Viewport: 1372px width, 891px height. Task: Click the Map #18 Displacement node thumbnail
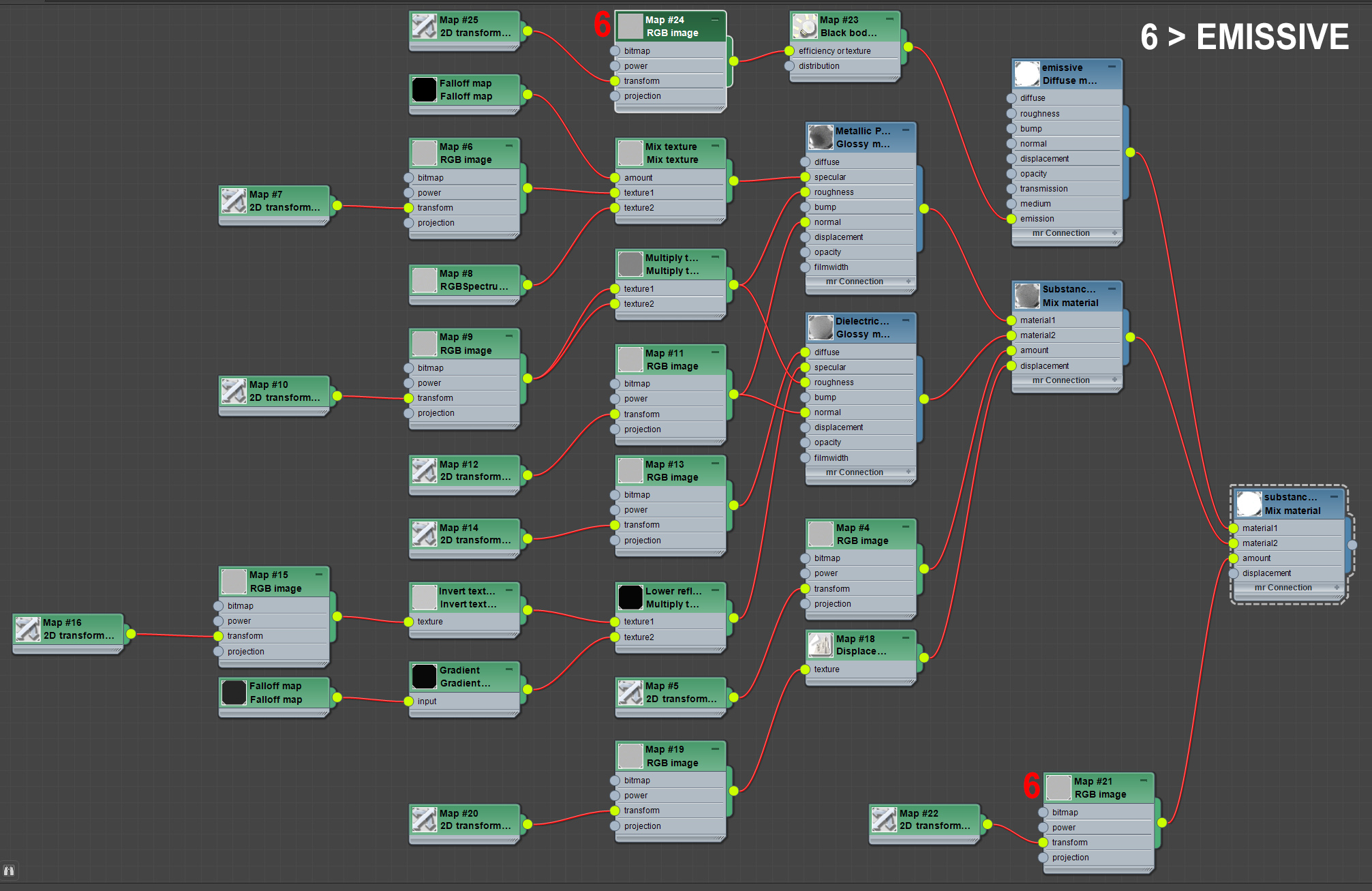(x=821, y=645)
